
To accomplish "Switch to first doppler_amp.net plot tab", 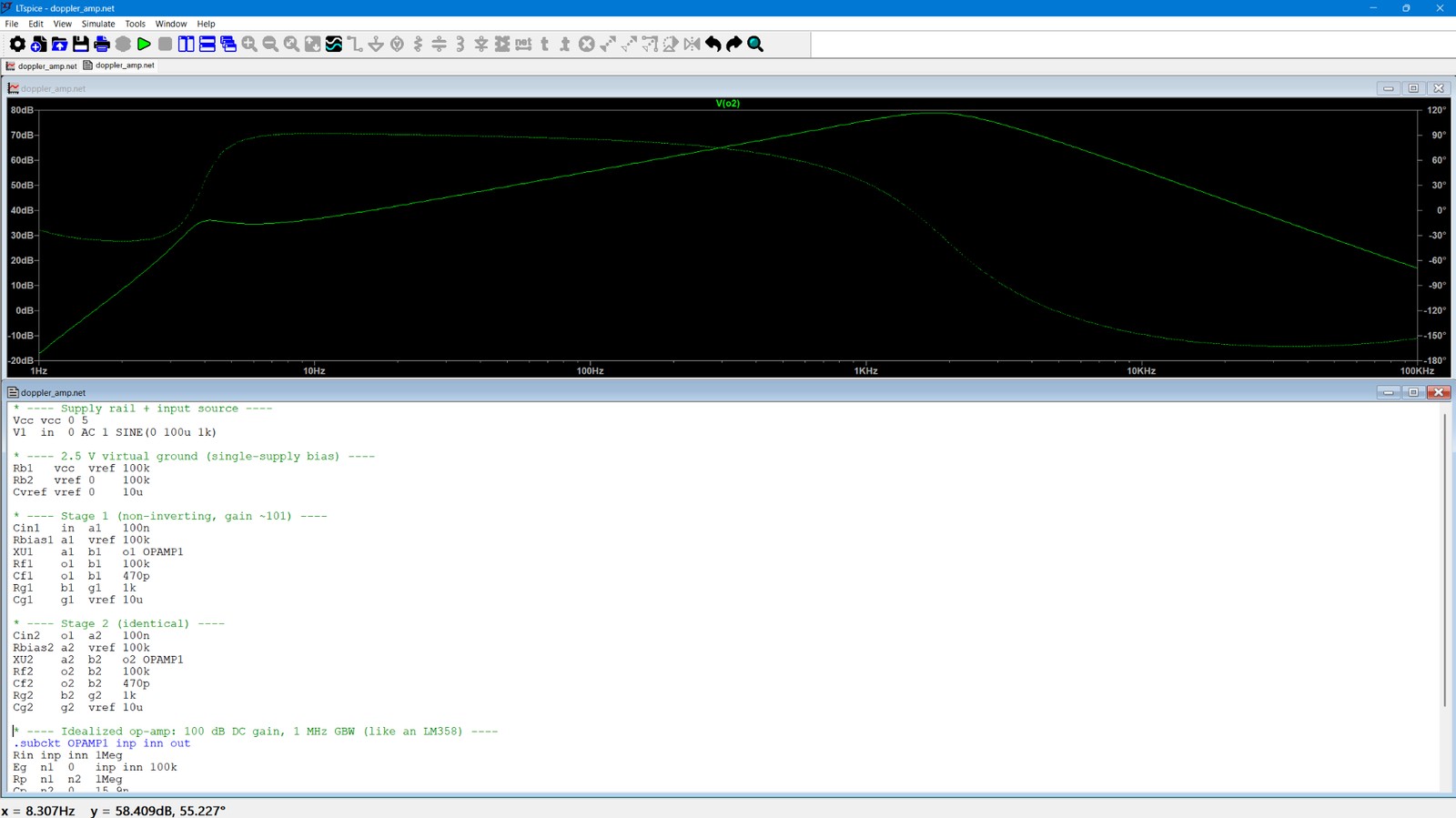I will pos(41,66).
